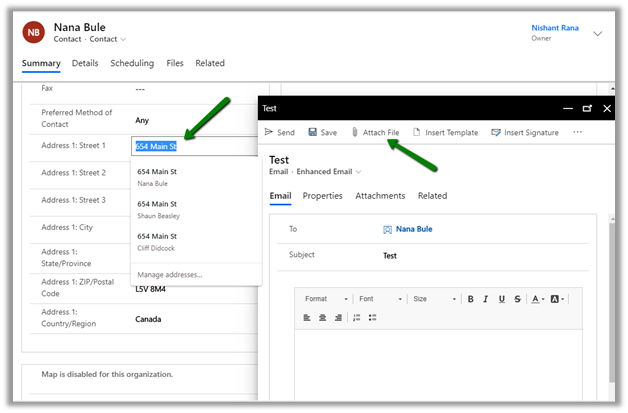Click the Send email button
The image size is (628, 413).
[x=279, y=132]
